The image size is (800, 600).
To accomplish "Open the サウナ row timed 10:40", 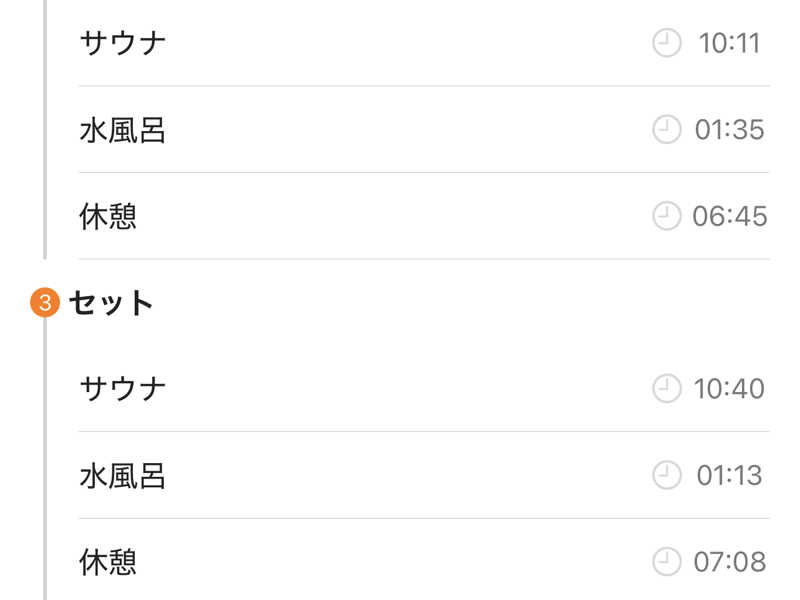I will click(x=122, y=389).
